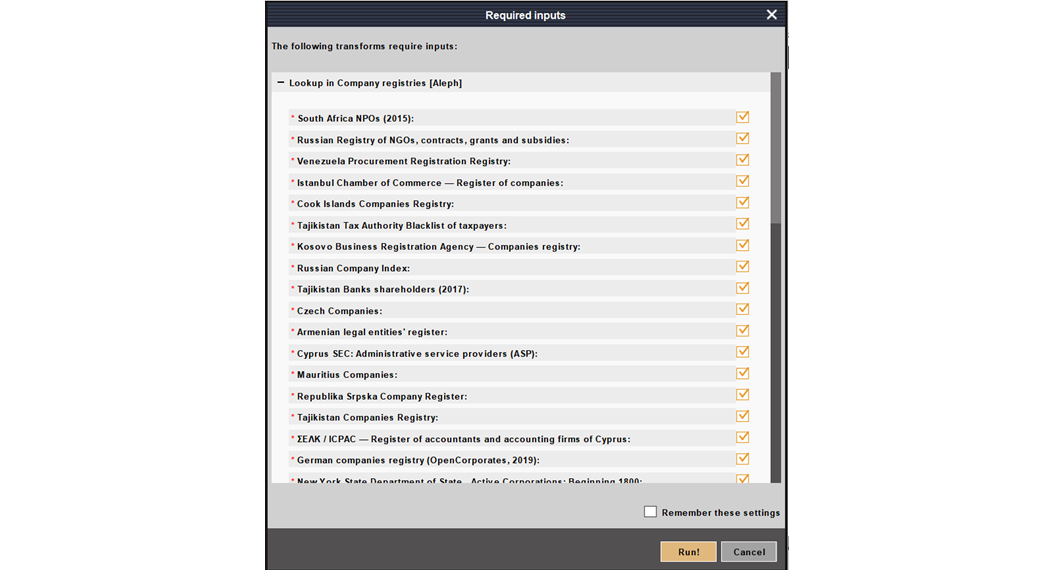Toggle Istanbul Chamber of Commerce checkbox
This screenshot has height=570, width=1043.
742,181
